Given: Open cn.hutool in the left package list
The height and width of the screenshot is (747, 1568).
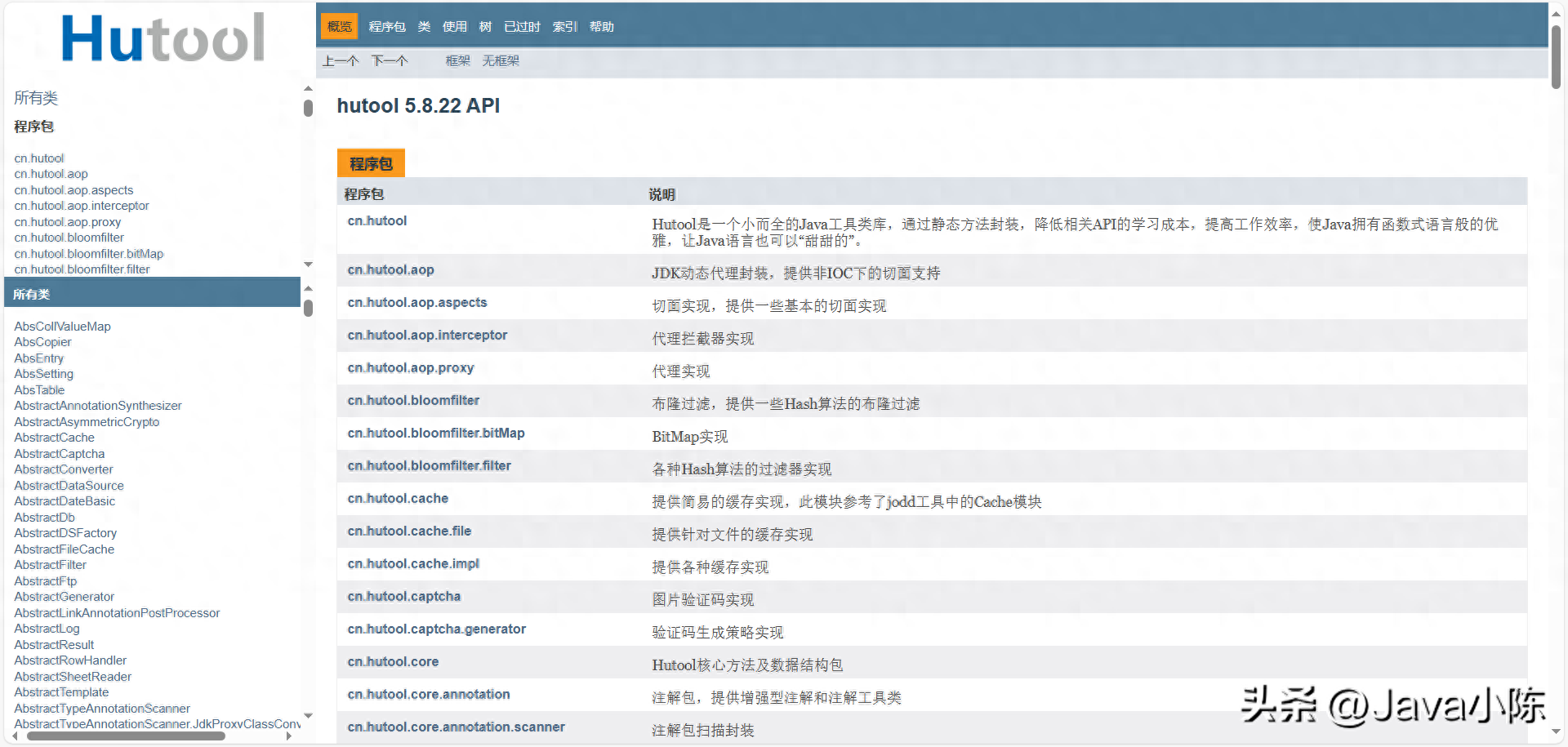Looking at the screenshot, I should [39, 158].
